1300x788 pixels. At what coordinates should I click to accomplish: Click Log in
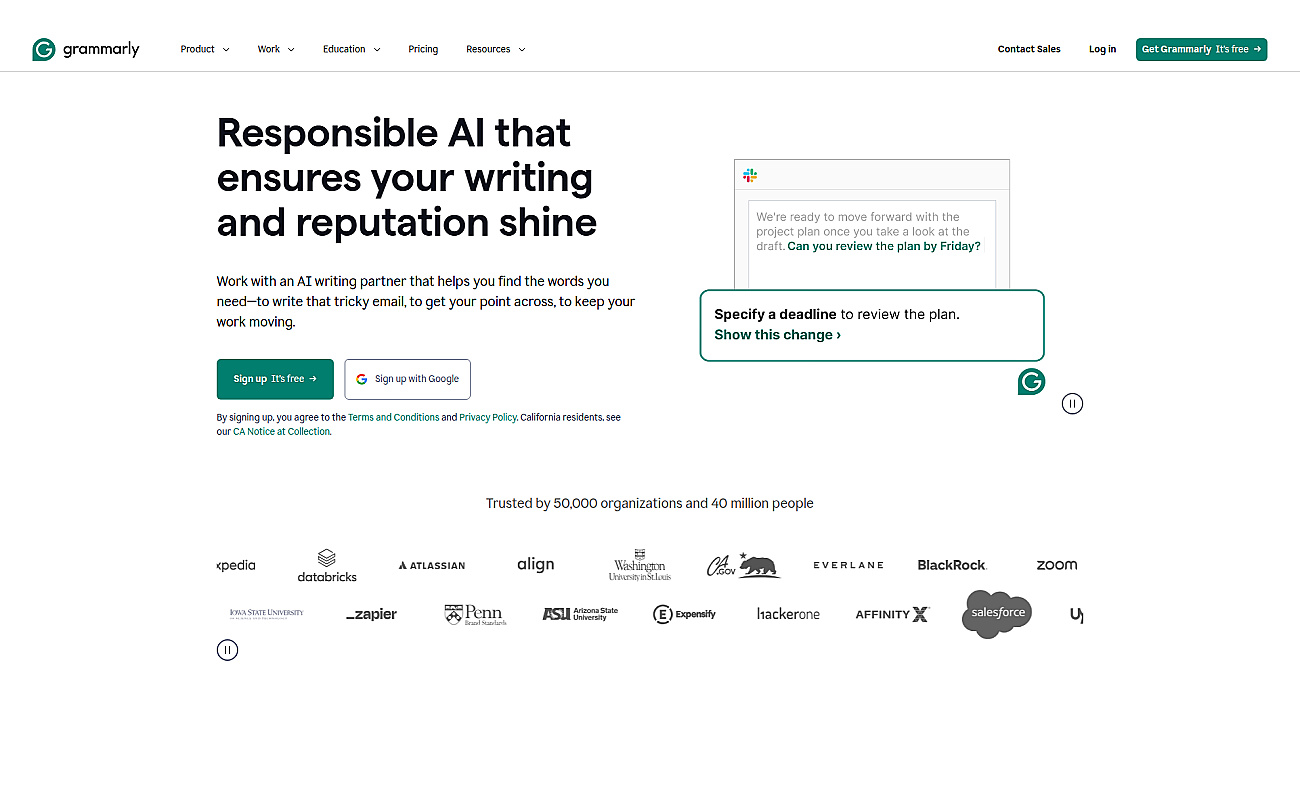[x=1102, y=49]
